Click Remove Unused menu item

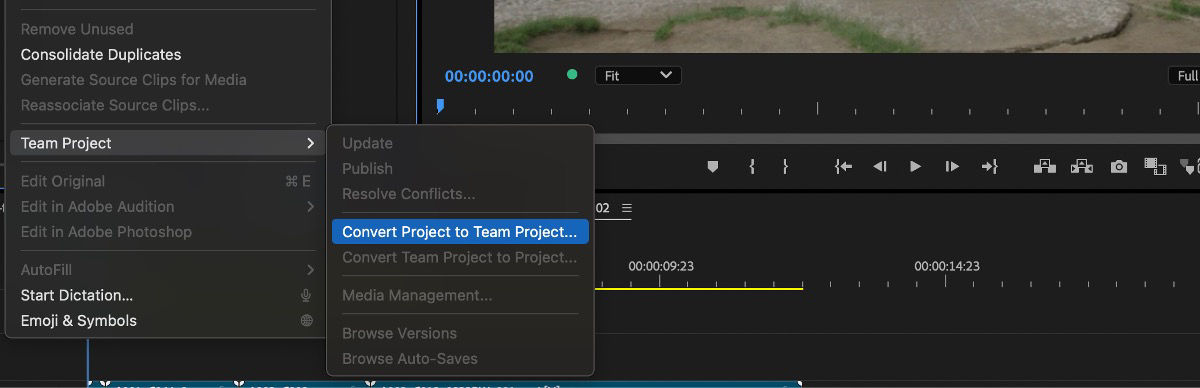(168, 29)
